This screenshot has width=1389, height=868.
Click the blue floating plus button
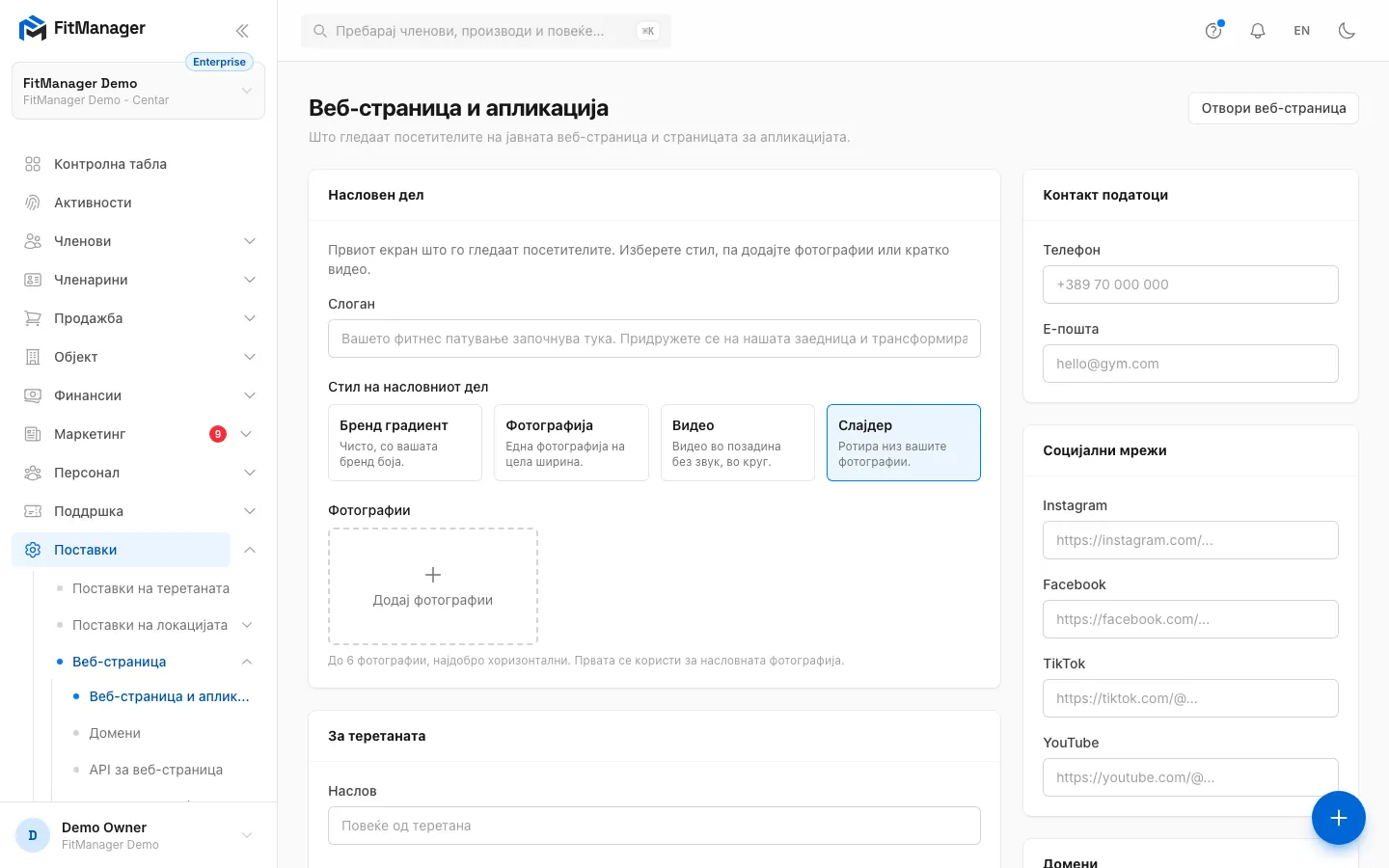(x=1338, y=818)
